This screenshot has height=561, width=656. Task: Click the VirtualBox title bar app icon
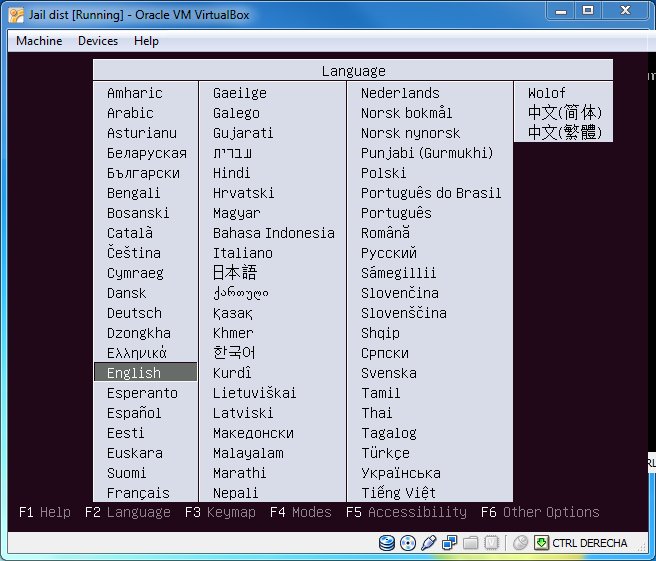tap(16, 15)
